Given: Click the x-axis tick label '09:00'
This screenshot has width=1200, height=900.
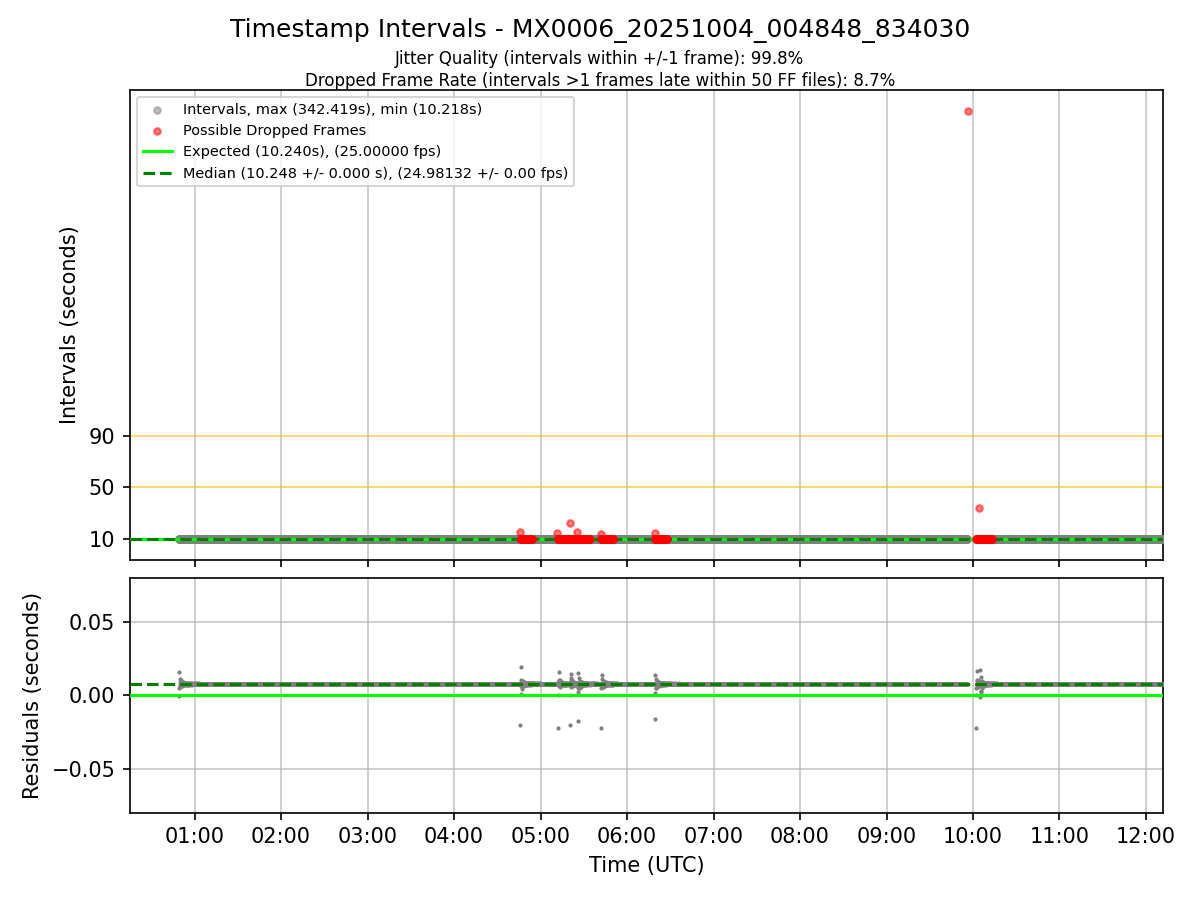Looking at the screenshot, I should click(x=887, y=835).
